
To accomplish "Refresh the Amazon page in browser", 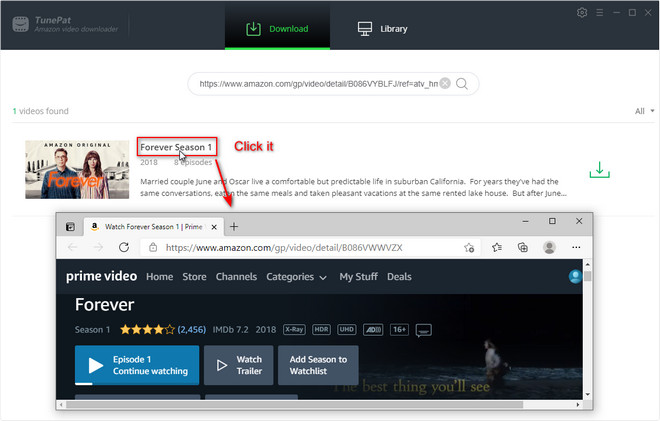I will click(124, 247).
